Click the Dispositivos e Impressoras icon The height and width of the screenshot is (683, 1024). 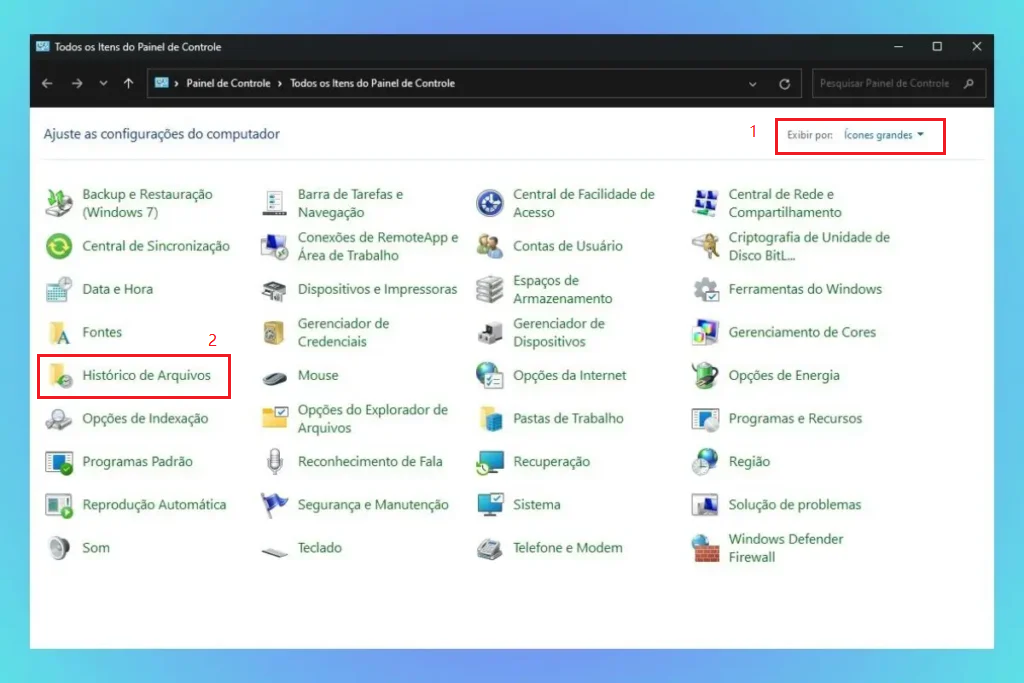coord(274,289)
